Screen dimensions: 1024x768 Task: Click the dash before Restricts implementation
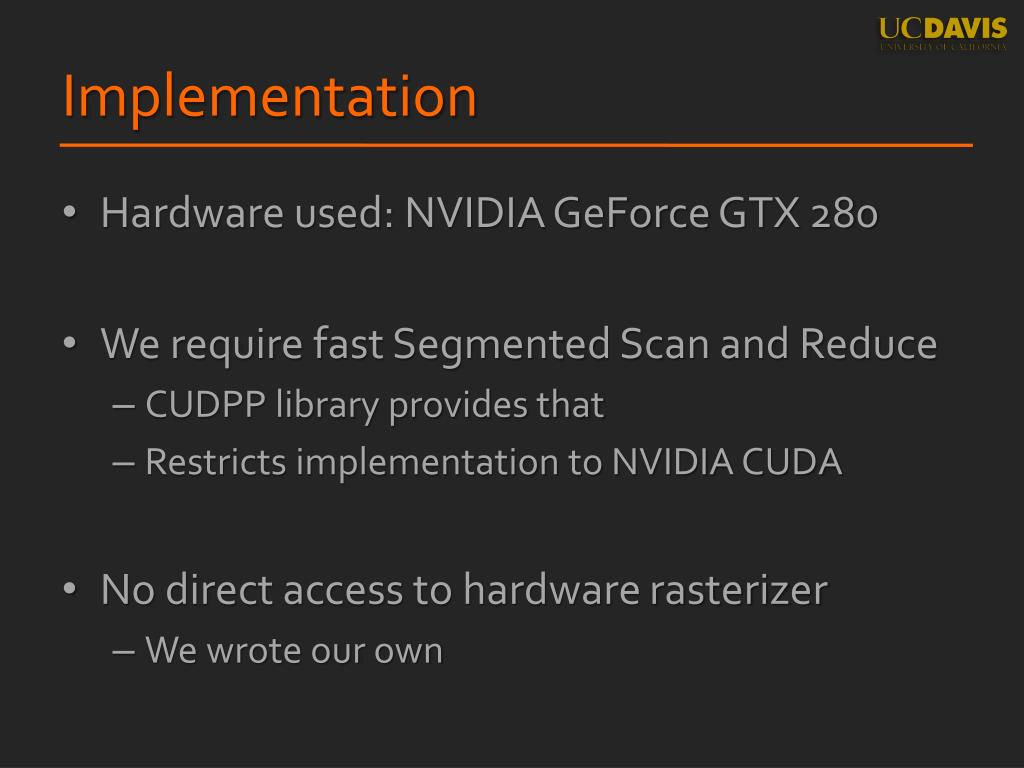pyautogui.click(x=123, y=463)
